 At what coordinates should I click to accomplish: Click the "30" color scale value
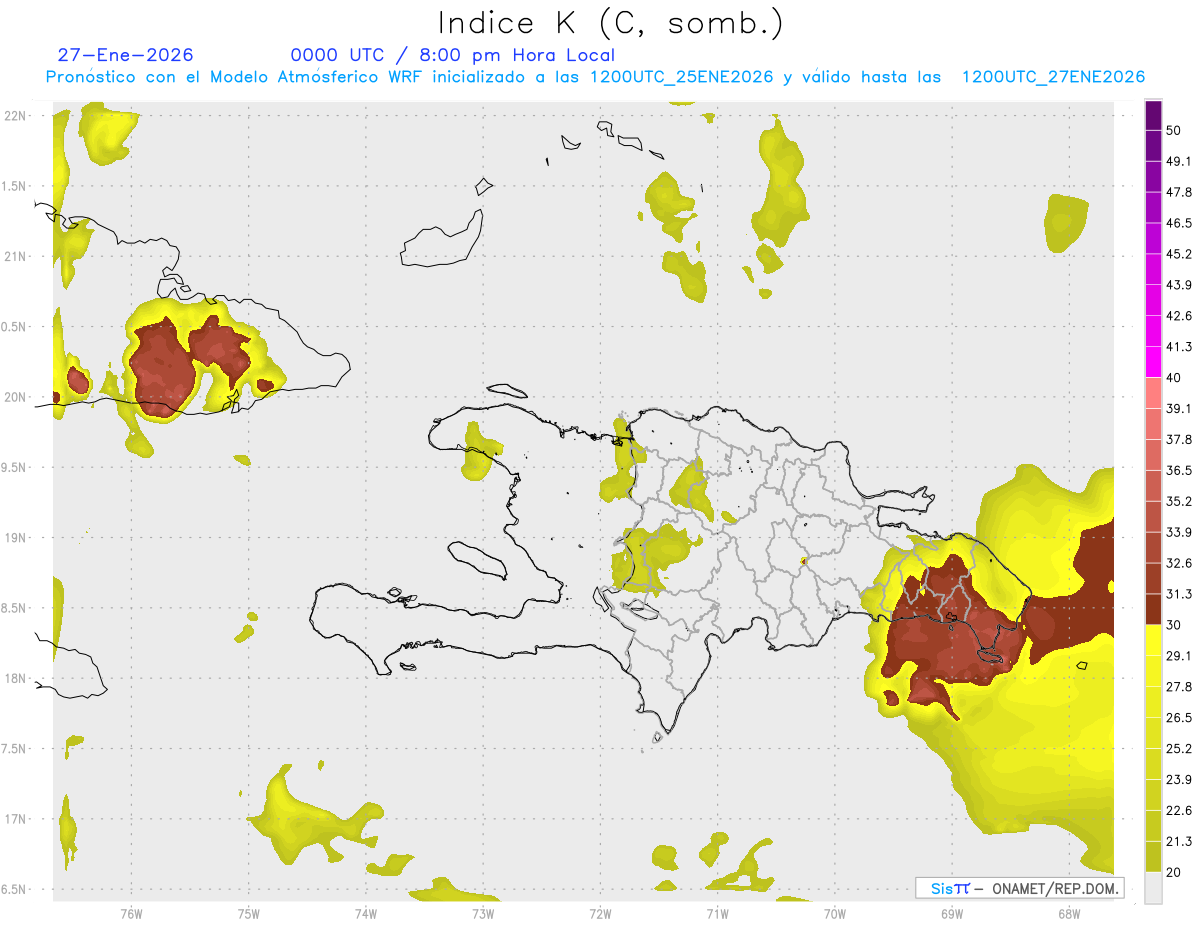tap(1174, 625)
